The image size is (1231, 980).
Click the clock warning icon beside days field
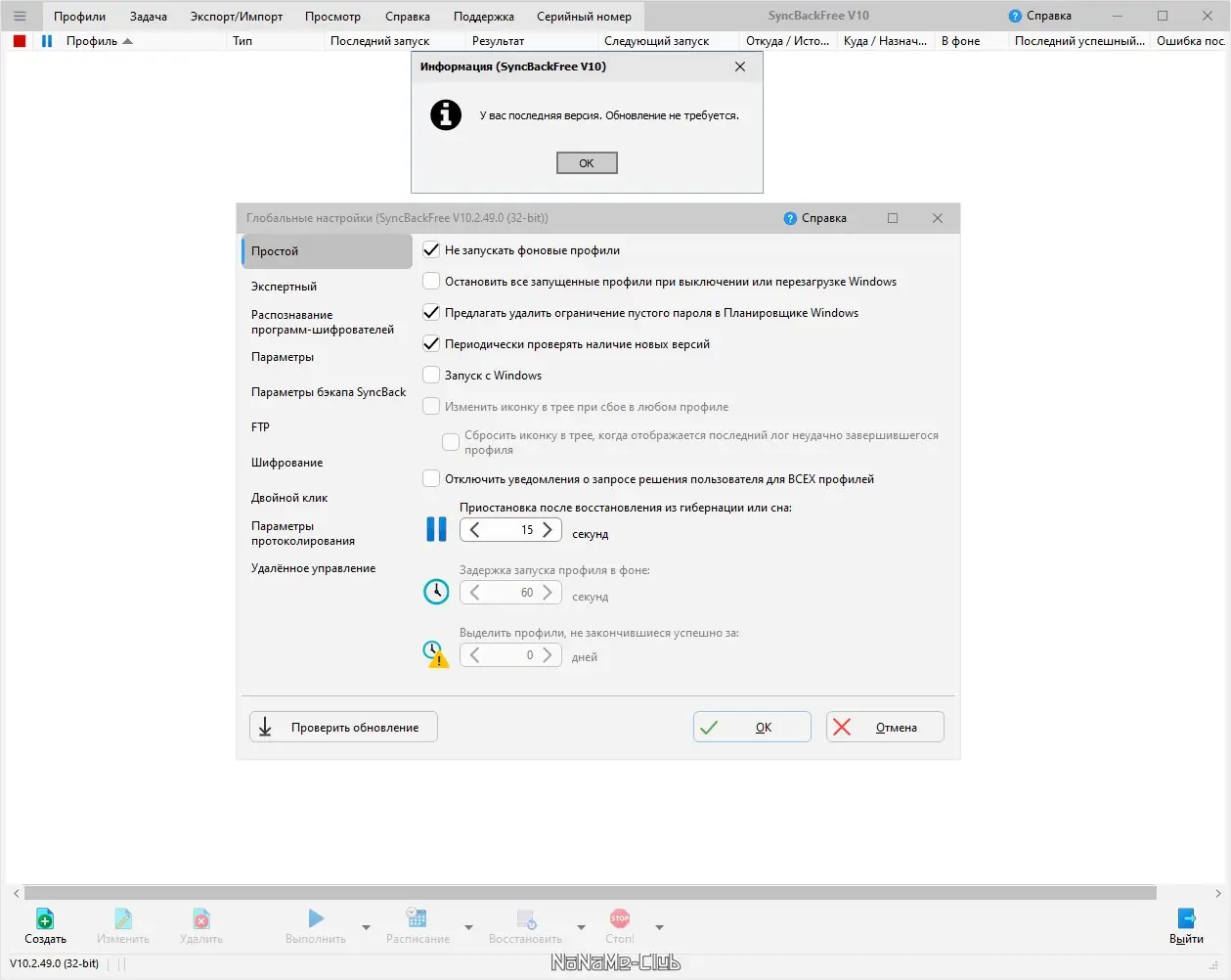point(435,653)
